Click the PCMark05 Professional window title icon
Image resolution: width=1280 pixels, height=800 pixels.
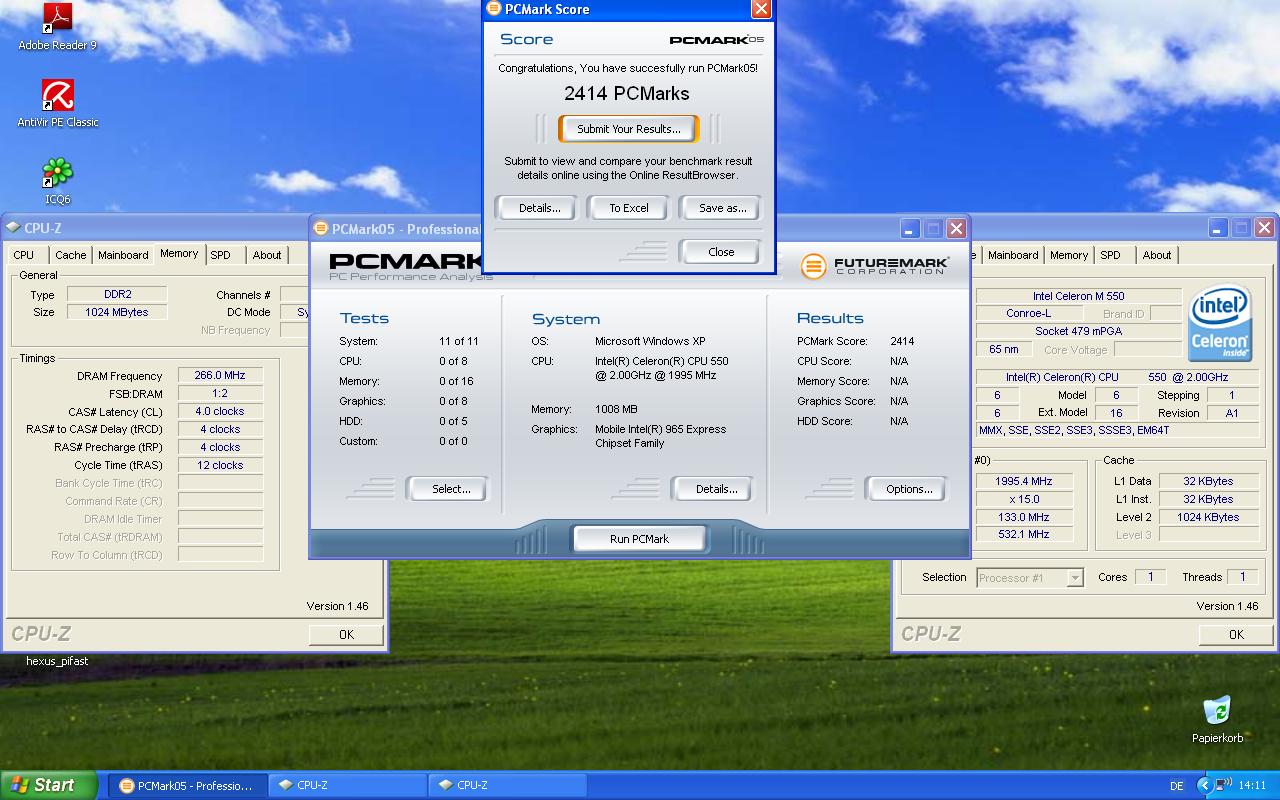(x=321, y=228)
